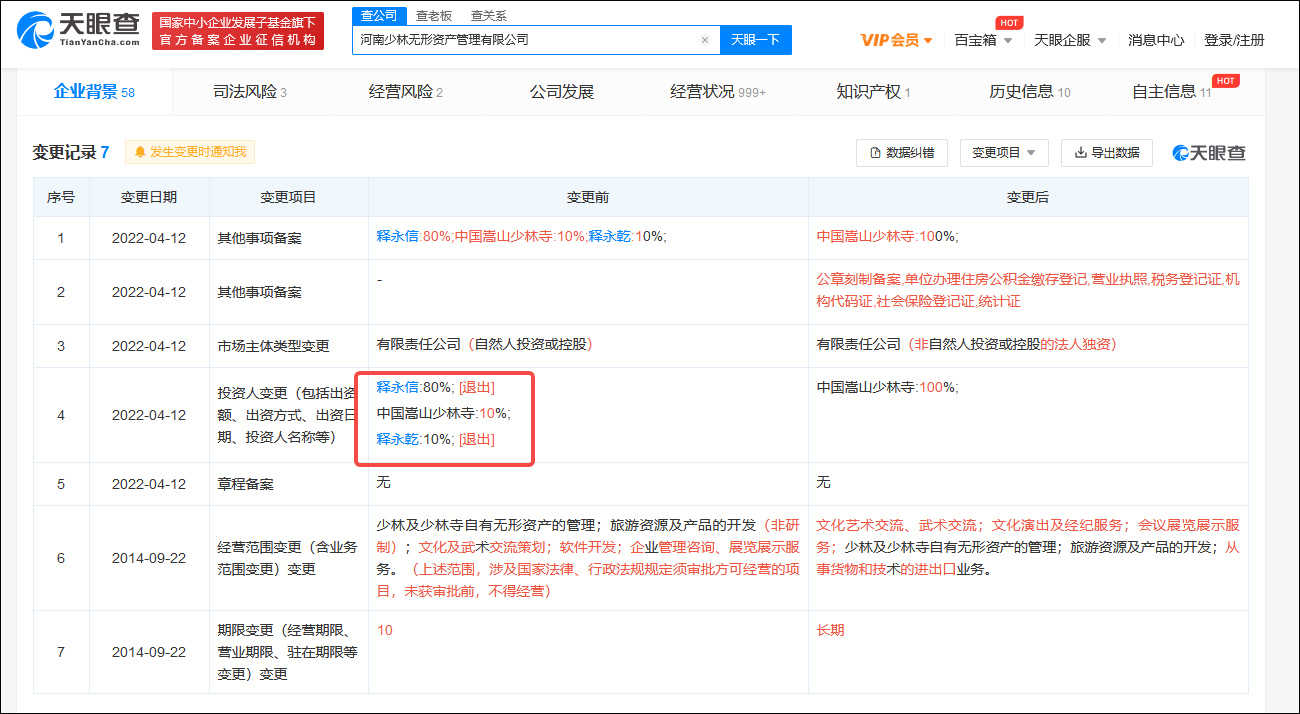The height and width of the screenshot is (714, 1300).
Task: Click the 数据纠错 button
Action: pyautogui.click(x=902, y=153)
